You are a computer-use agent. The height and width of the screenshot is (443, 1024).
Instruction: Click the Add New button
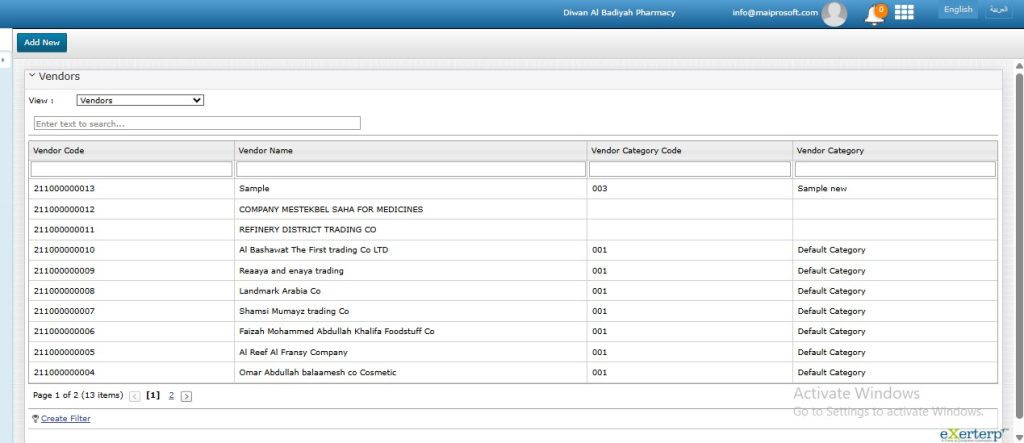42,42
